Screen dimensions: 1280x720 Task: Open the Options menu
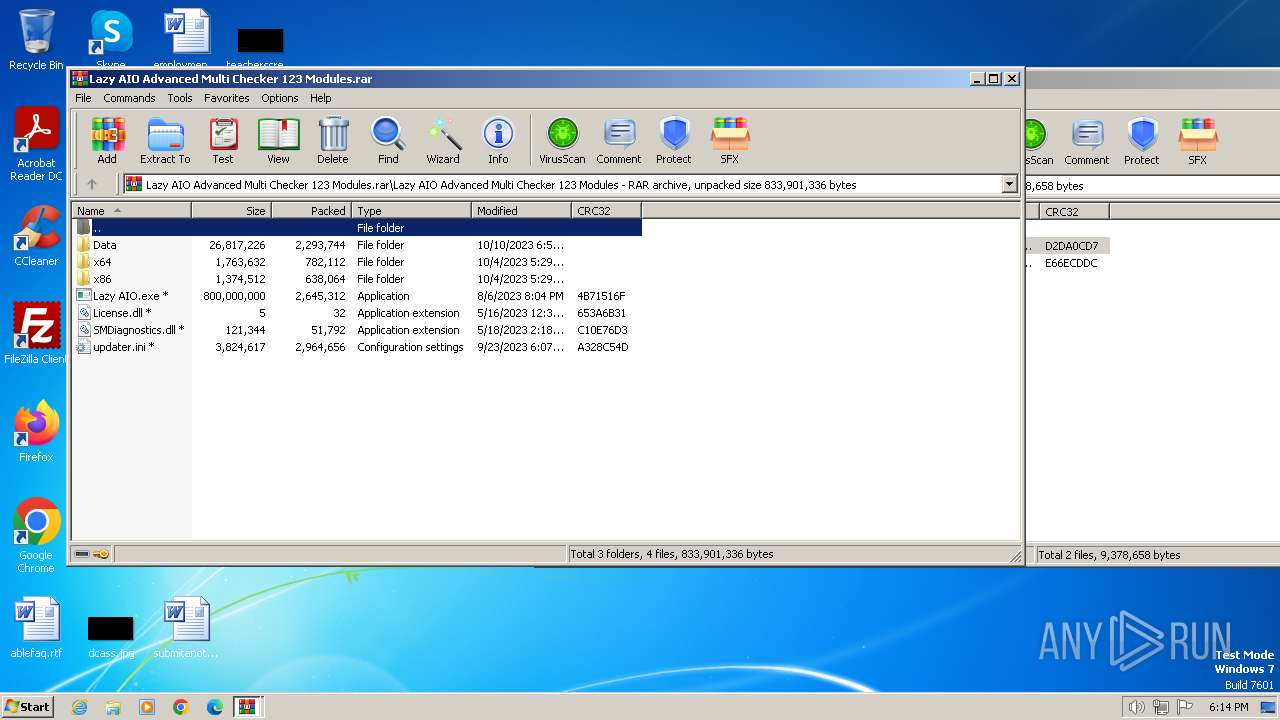(x=280, y=98)
